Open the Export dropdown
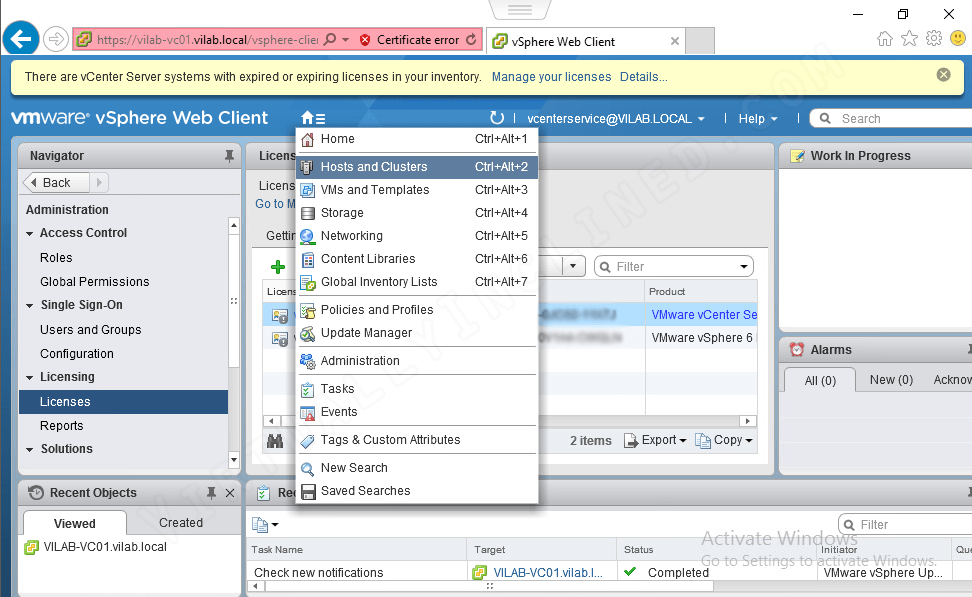972x597 pixels. tap(655, 440)
